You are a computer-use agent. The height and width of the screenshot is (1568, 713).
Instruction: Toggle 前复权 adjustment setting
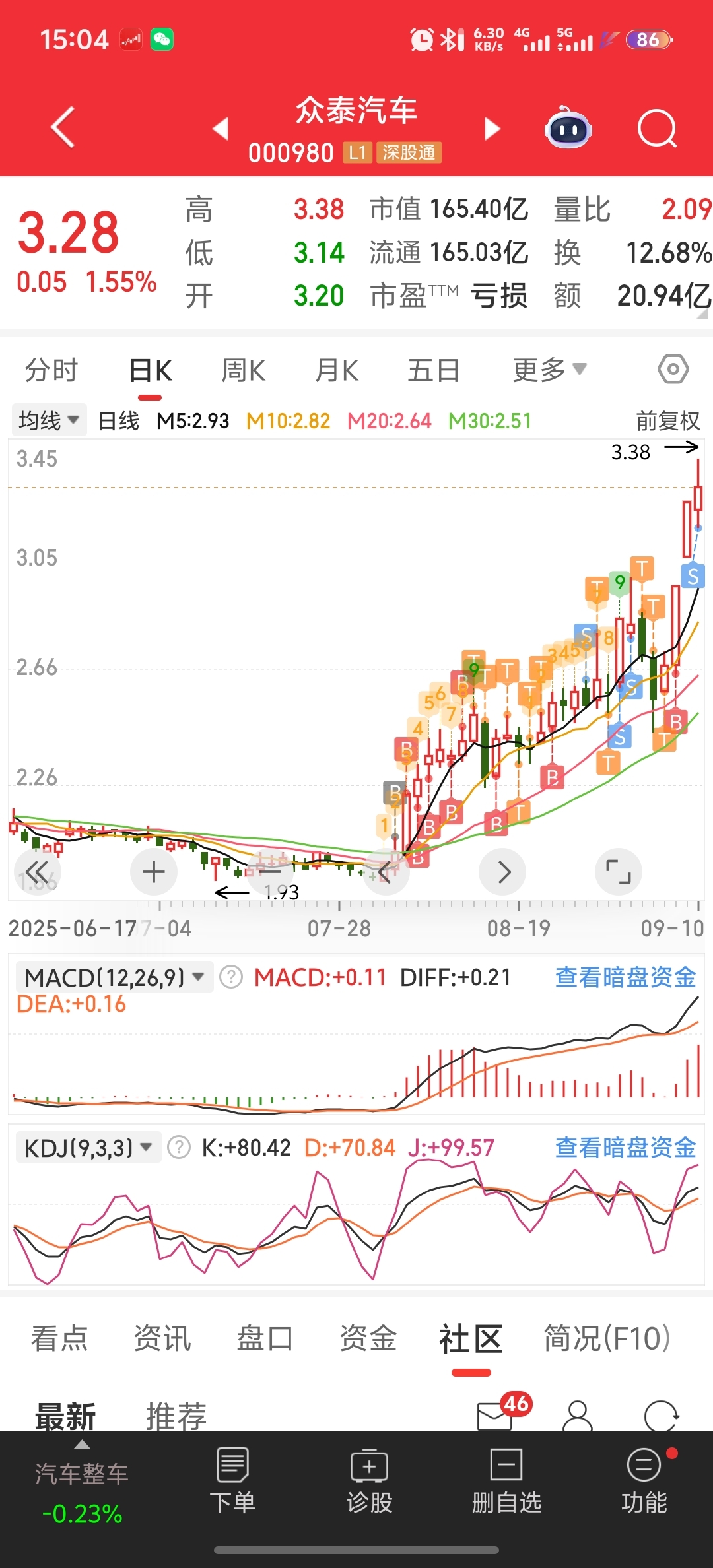(667, 420)
